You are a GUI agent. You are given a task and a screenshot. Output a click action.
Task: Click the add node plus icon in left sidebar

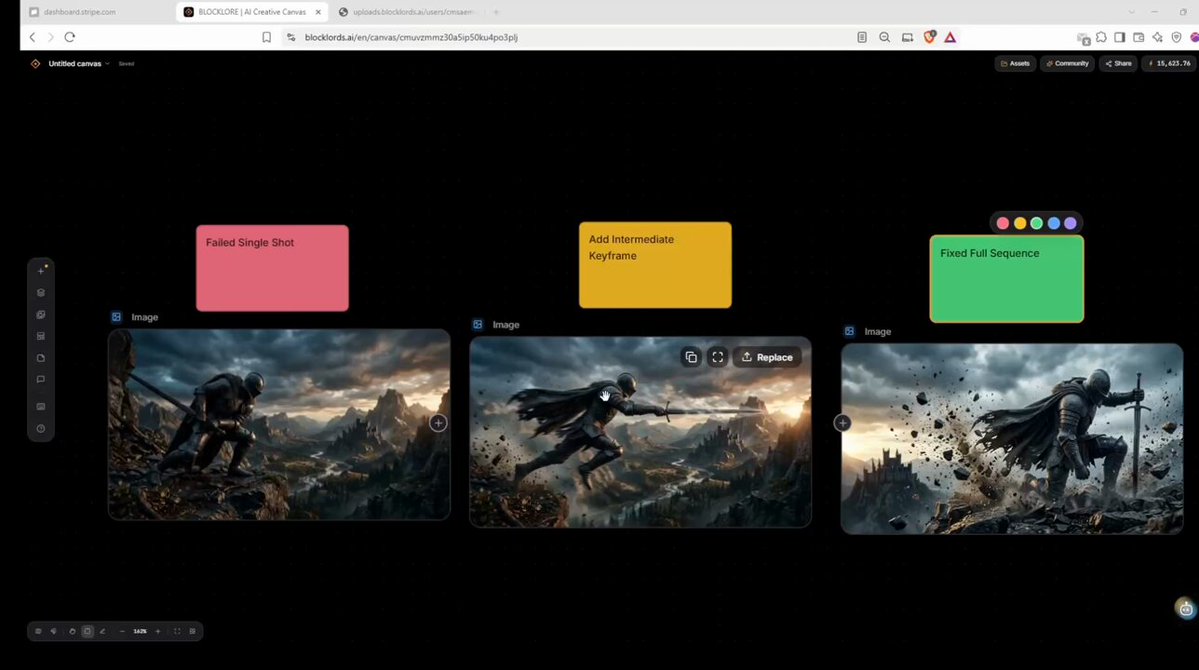[41, 271]
